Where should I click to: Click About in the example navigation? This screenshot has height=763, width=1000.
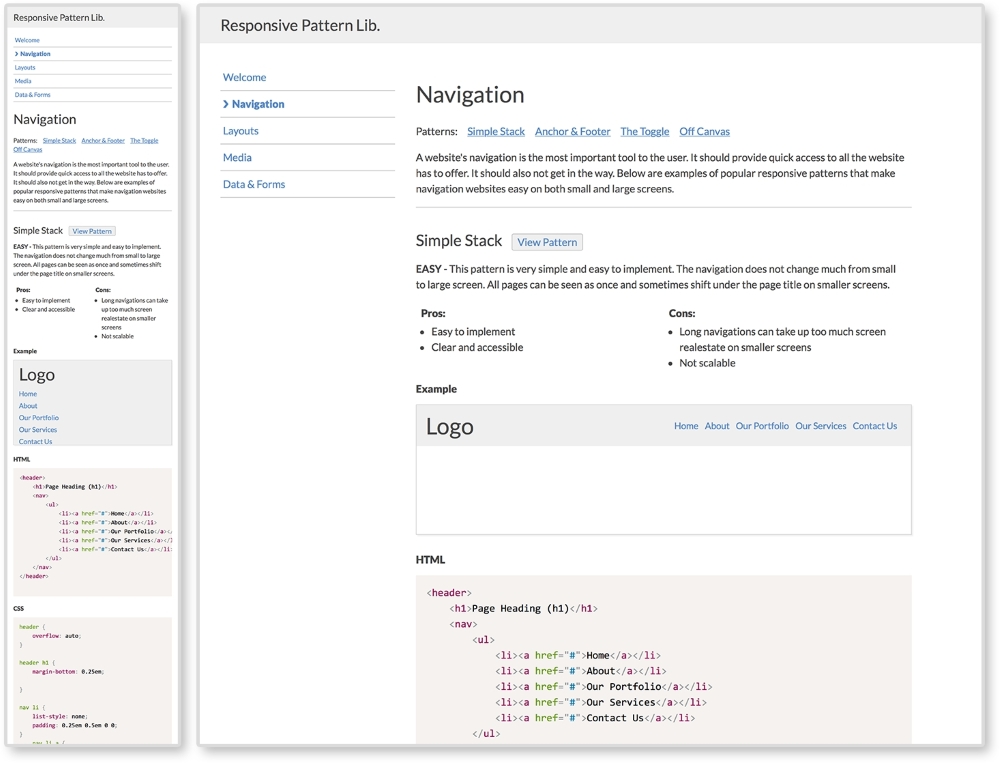coord(717,426)
